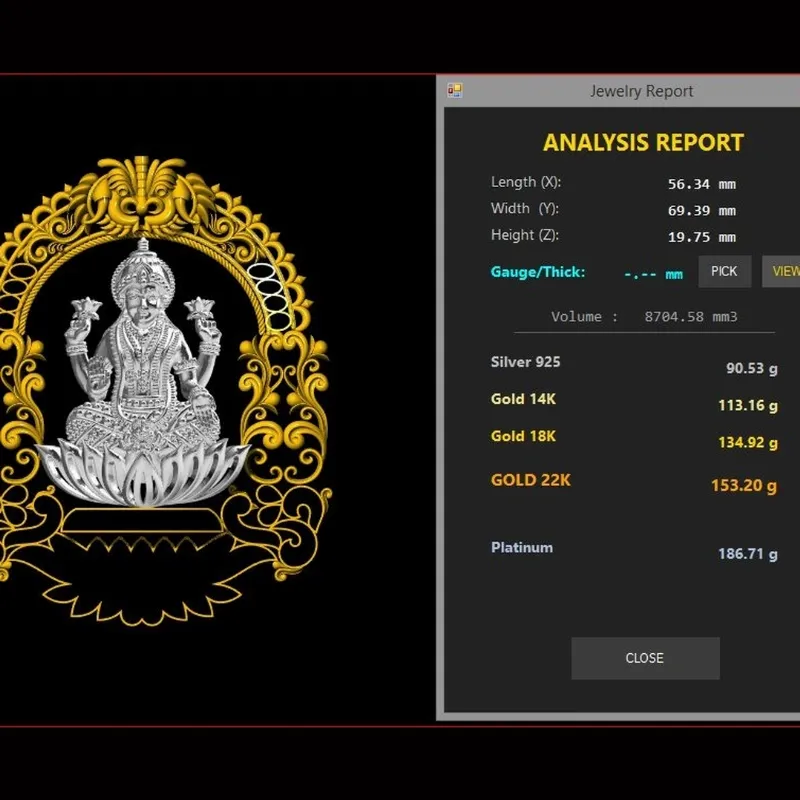This screenshot has height=800, width=800.
Task: Select the Silver weight 90.53 g
Action: click(752, 368)
